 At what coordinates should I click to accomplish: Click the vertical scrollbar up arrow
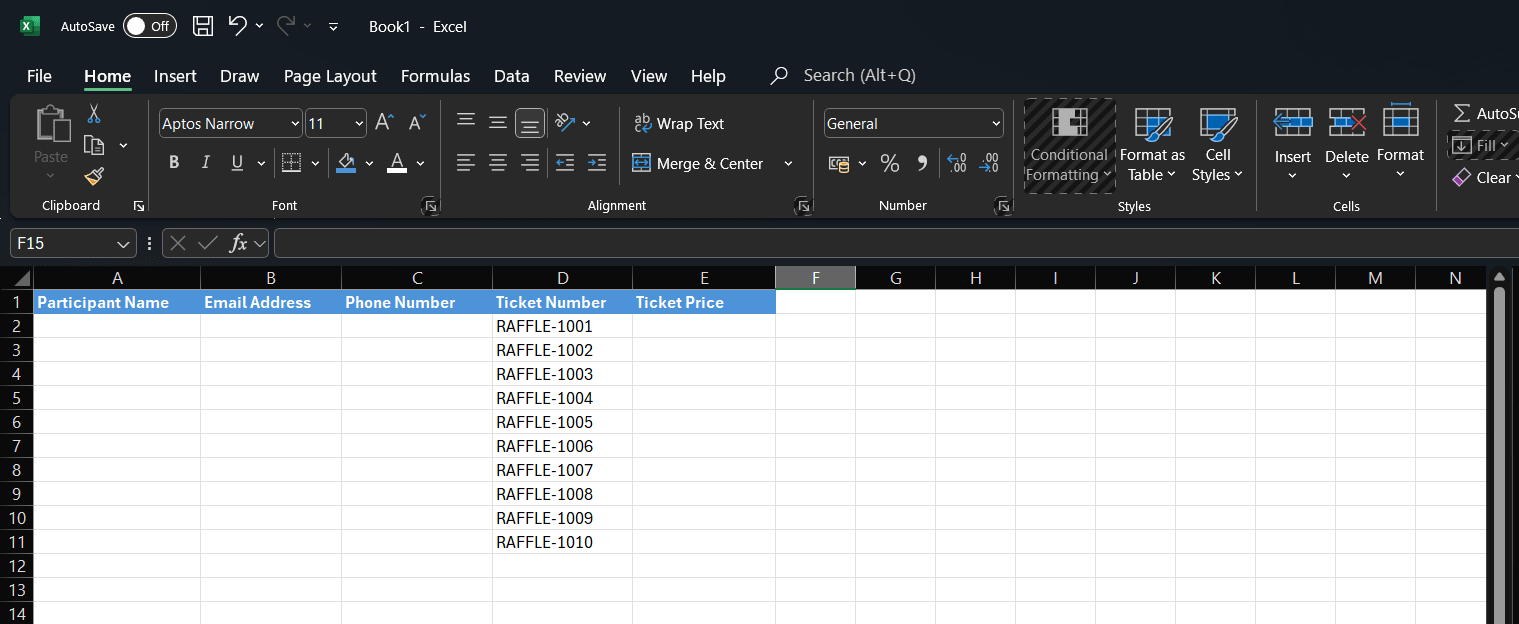point(1498,277)
